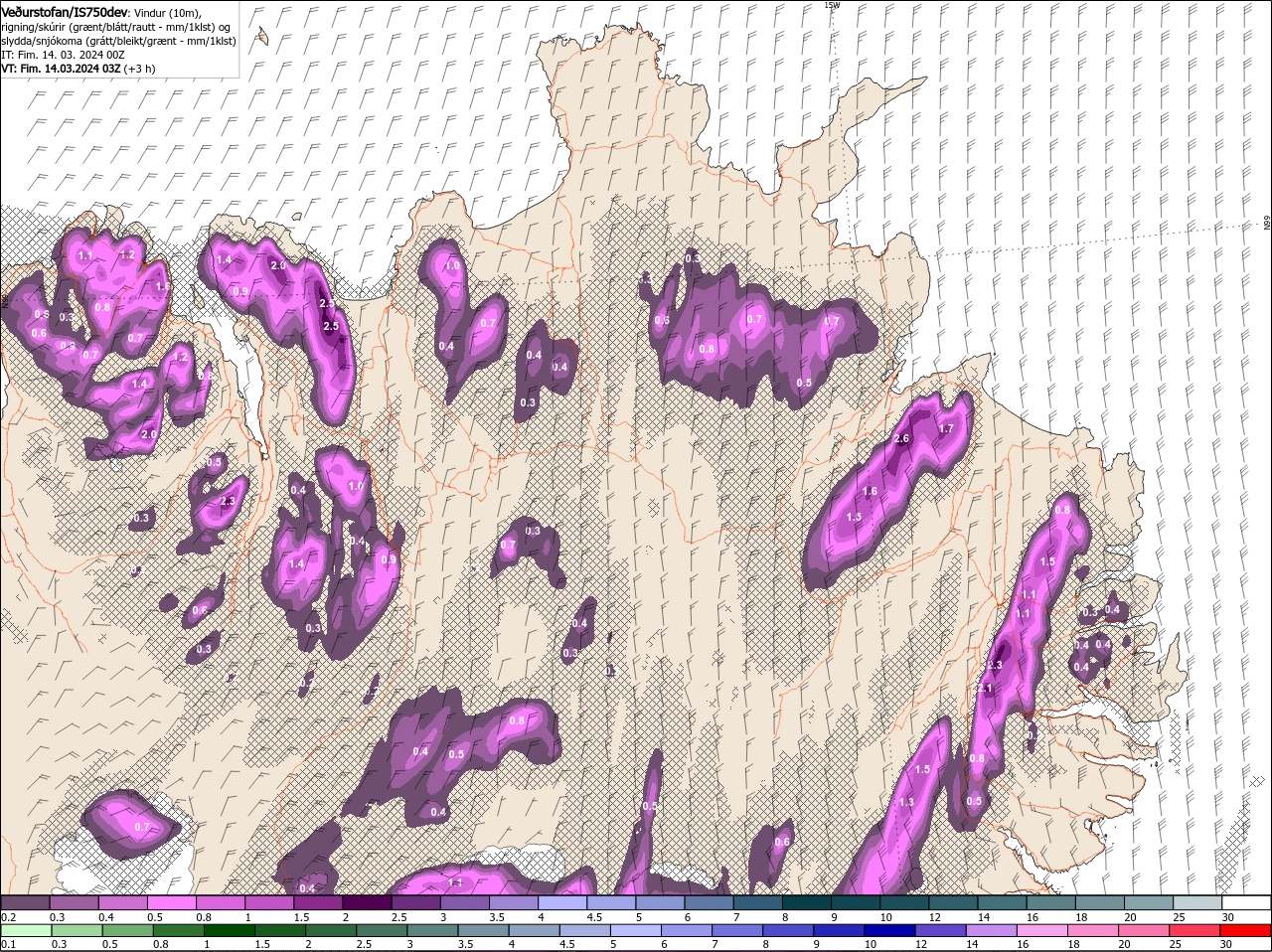Click the upper legend swatch between 0.2 and 0.3
Viewport: 1272px width, 952px height.
[x=25, y=902]
